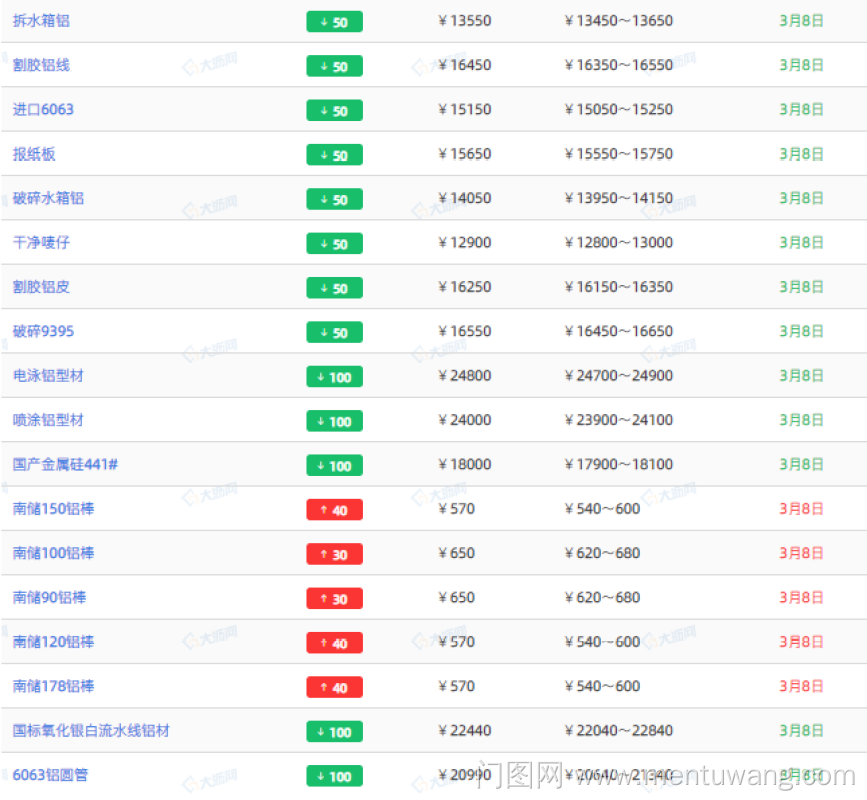Viewport: 867px width, 800px height.
Task: Click the red up-40 badge for 南储178铝棒
Action: point(334,687)
